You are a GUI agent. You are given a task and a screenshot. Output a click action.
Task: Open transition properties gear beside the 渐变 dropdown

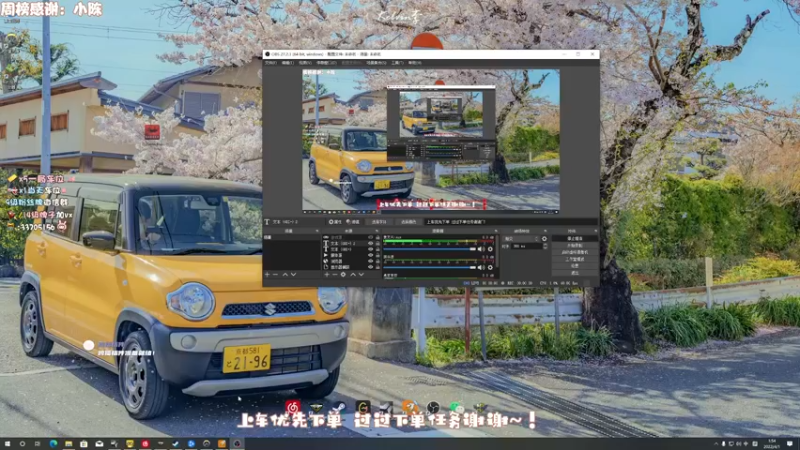point(544,239)
